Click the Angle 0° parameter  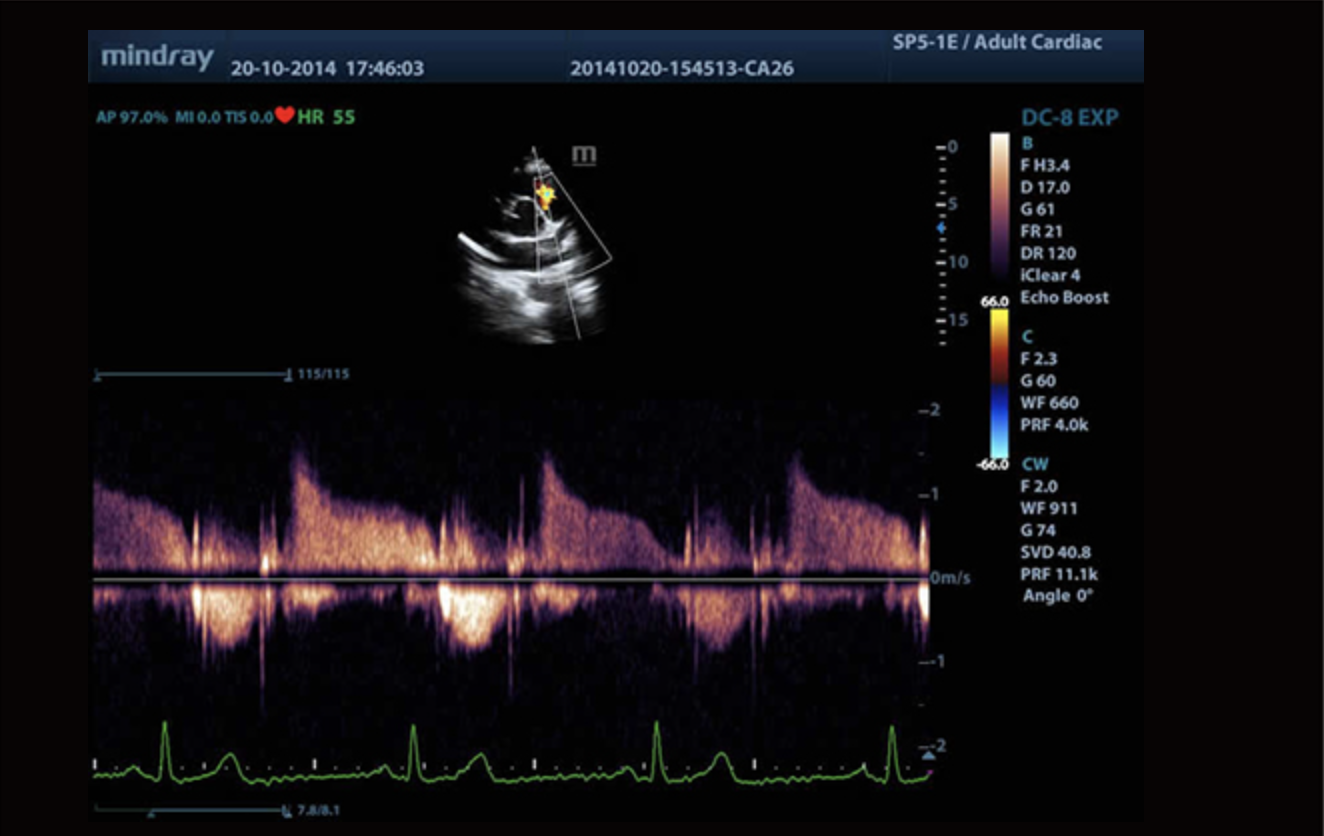coord(1058,596)
